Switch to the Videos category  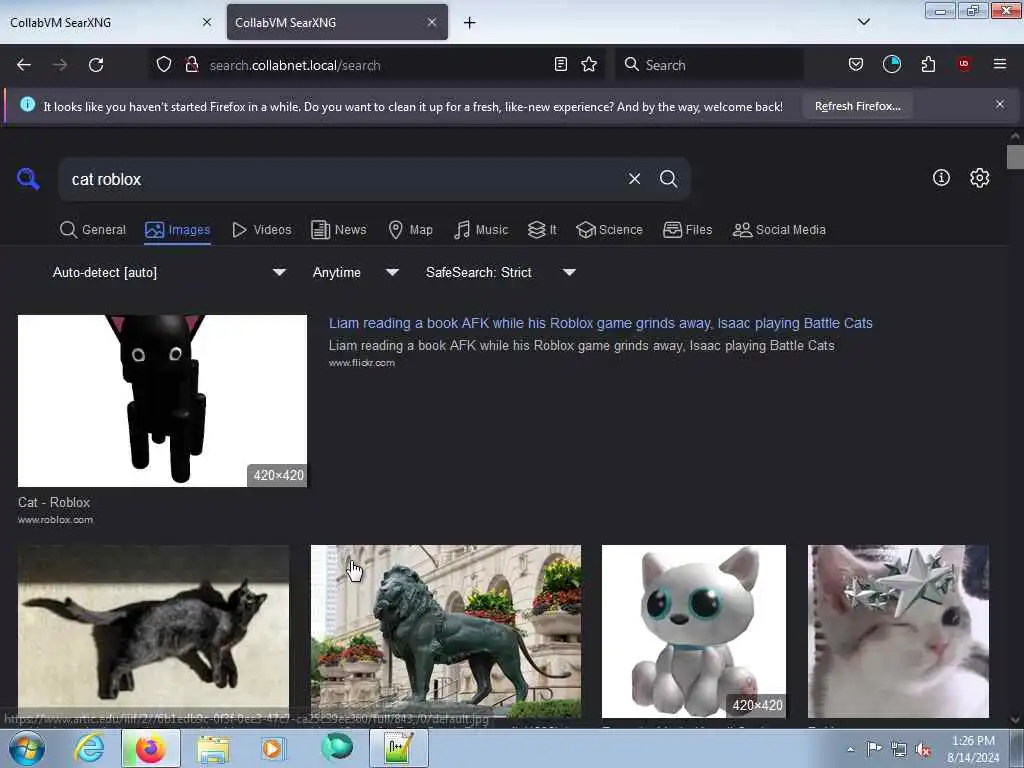tap(262, 230)
